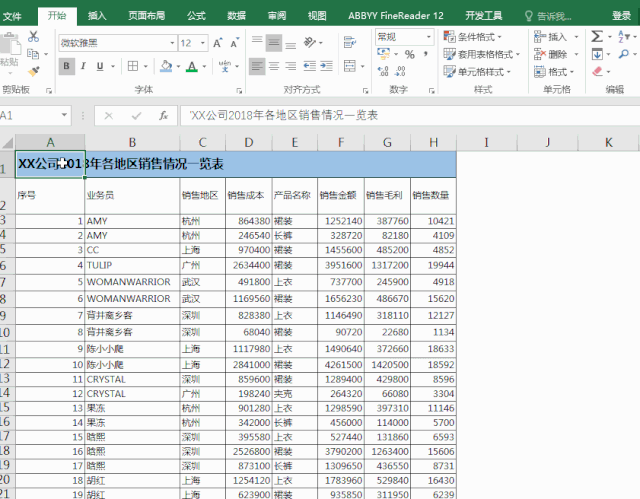Click the 告诉我 tell me search box

(548, 16)
